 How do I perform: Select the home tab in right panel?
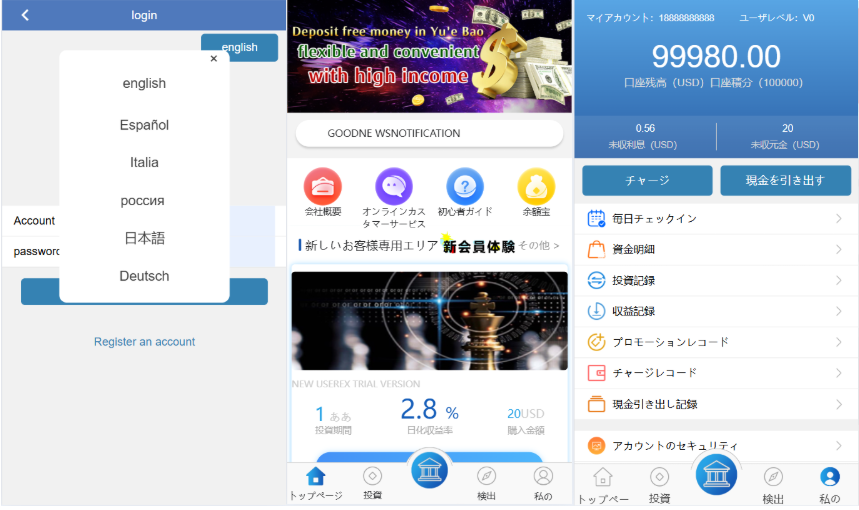(x=603, y=486)
